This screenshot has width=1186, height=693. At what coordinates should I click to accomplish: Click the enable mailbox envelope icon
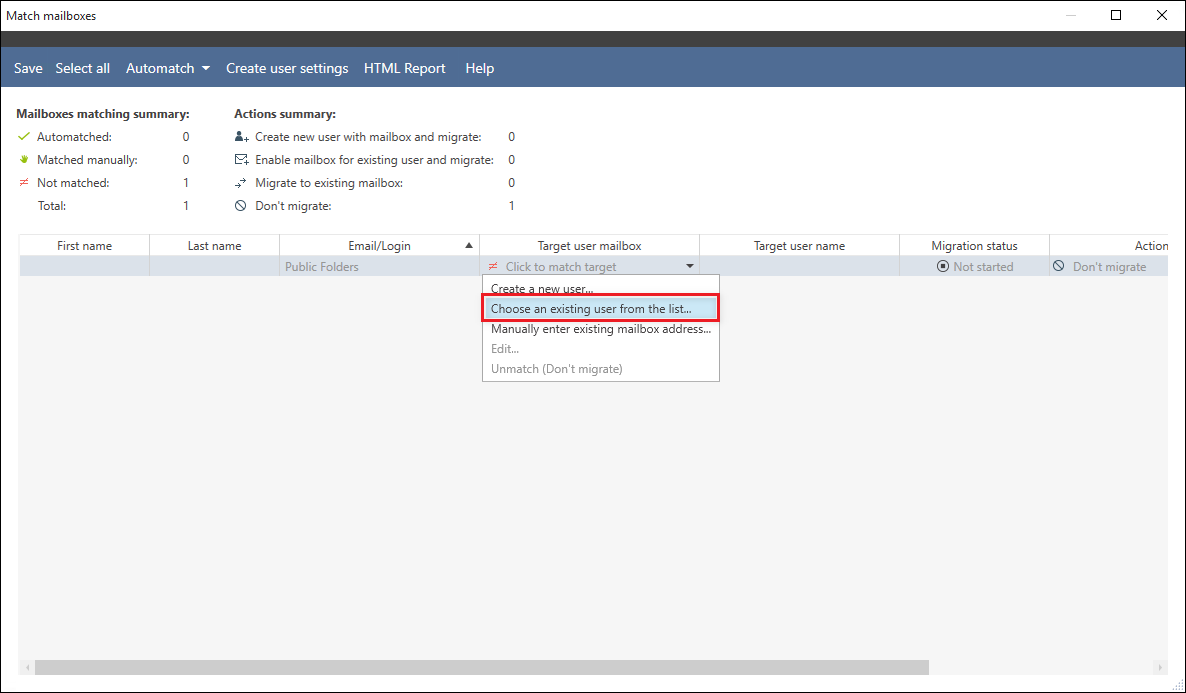point(241,160)
